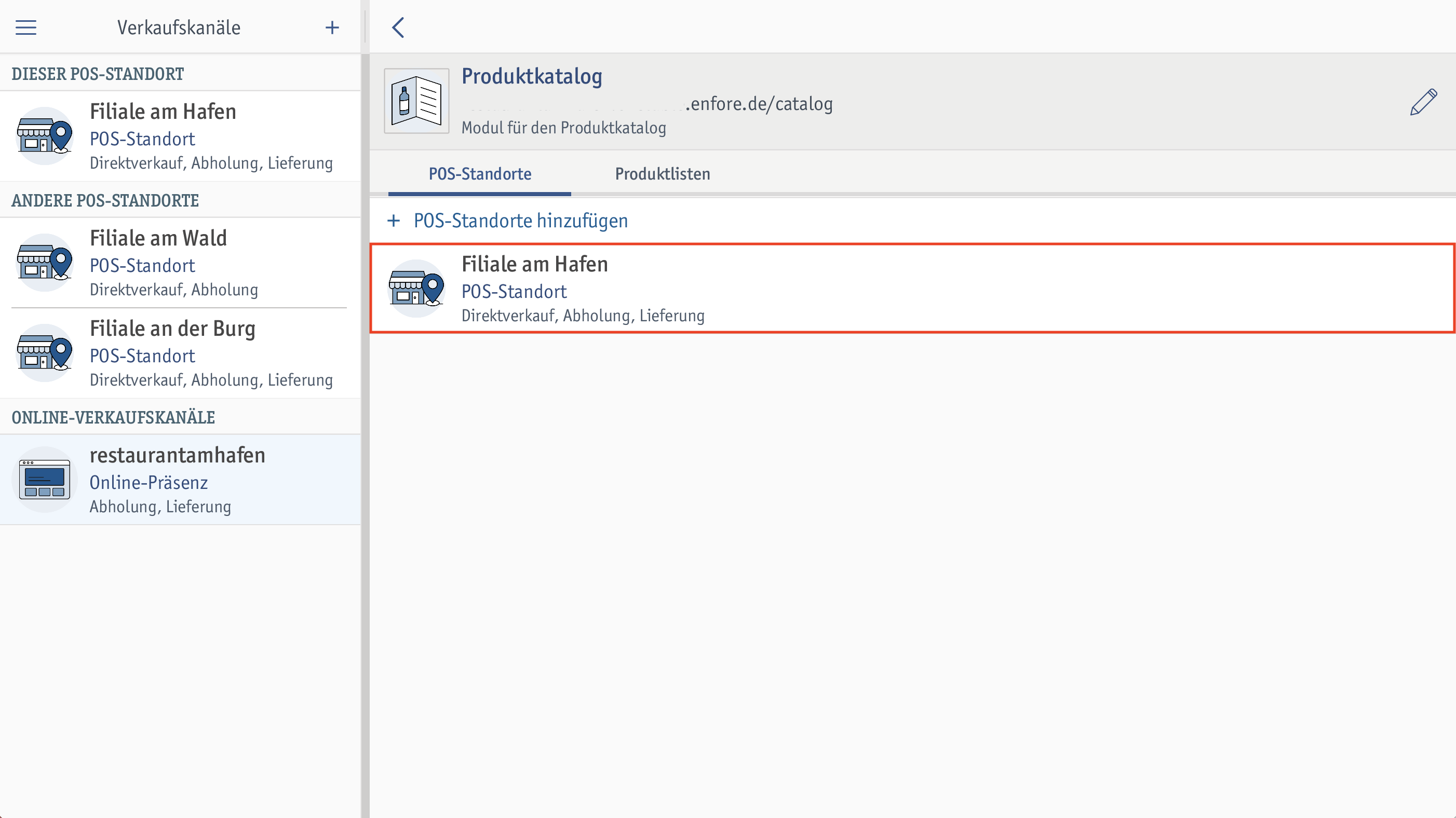
Task: Select Filiale am Wald sales channel
Action: tap(180, 263)
